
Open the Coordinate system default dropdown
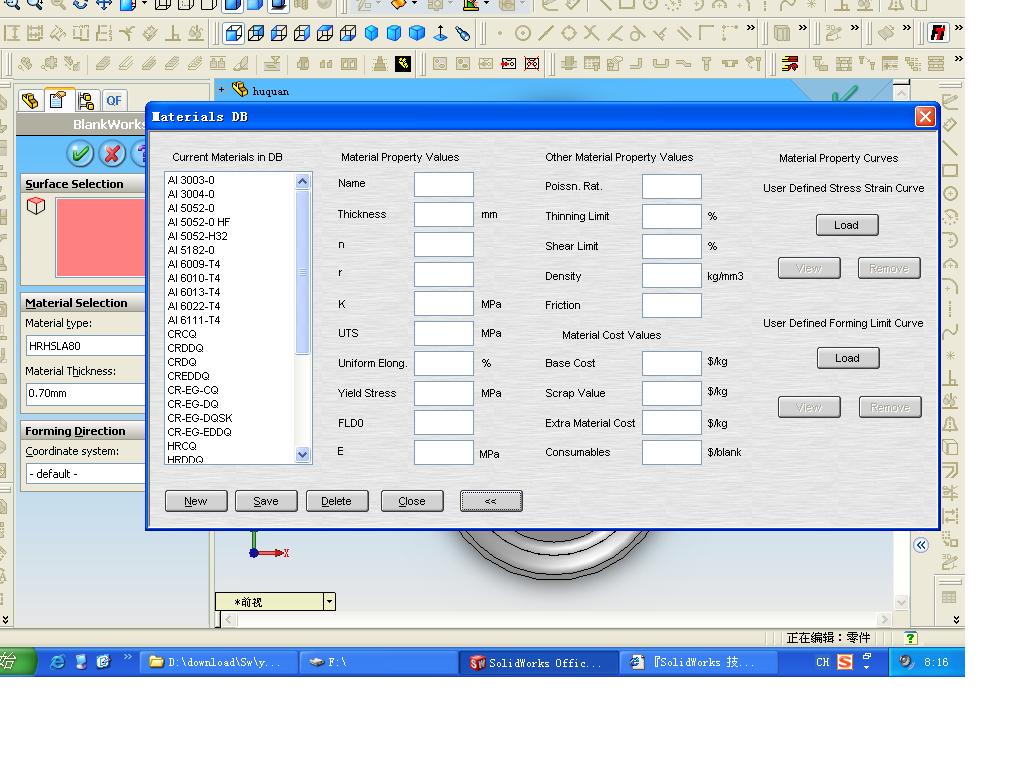pos(86,473)
